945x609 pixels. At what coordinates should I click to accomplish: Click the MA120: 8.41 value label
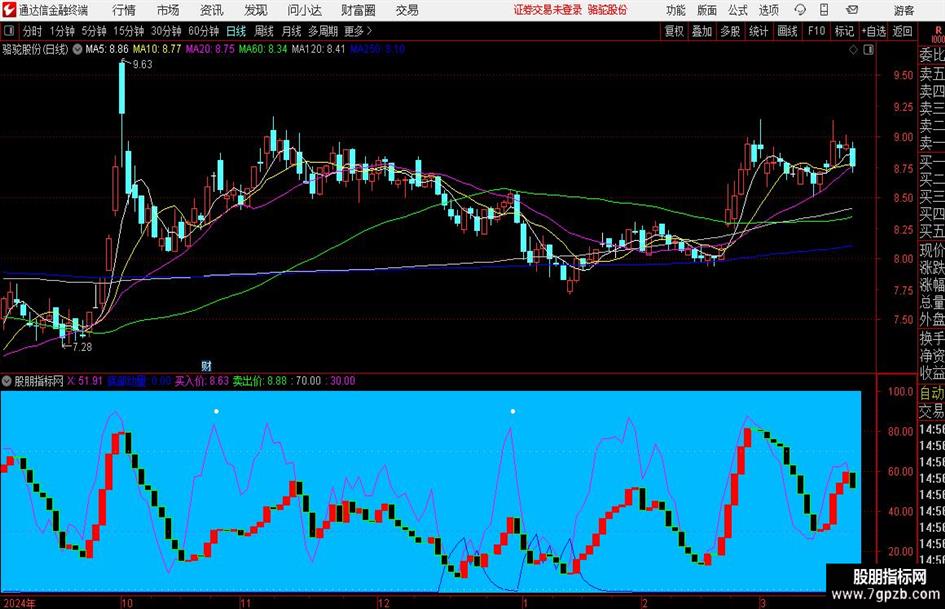[x=318, y=49]
